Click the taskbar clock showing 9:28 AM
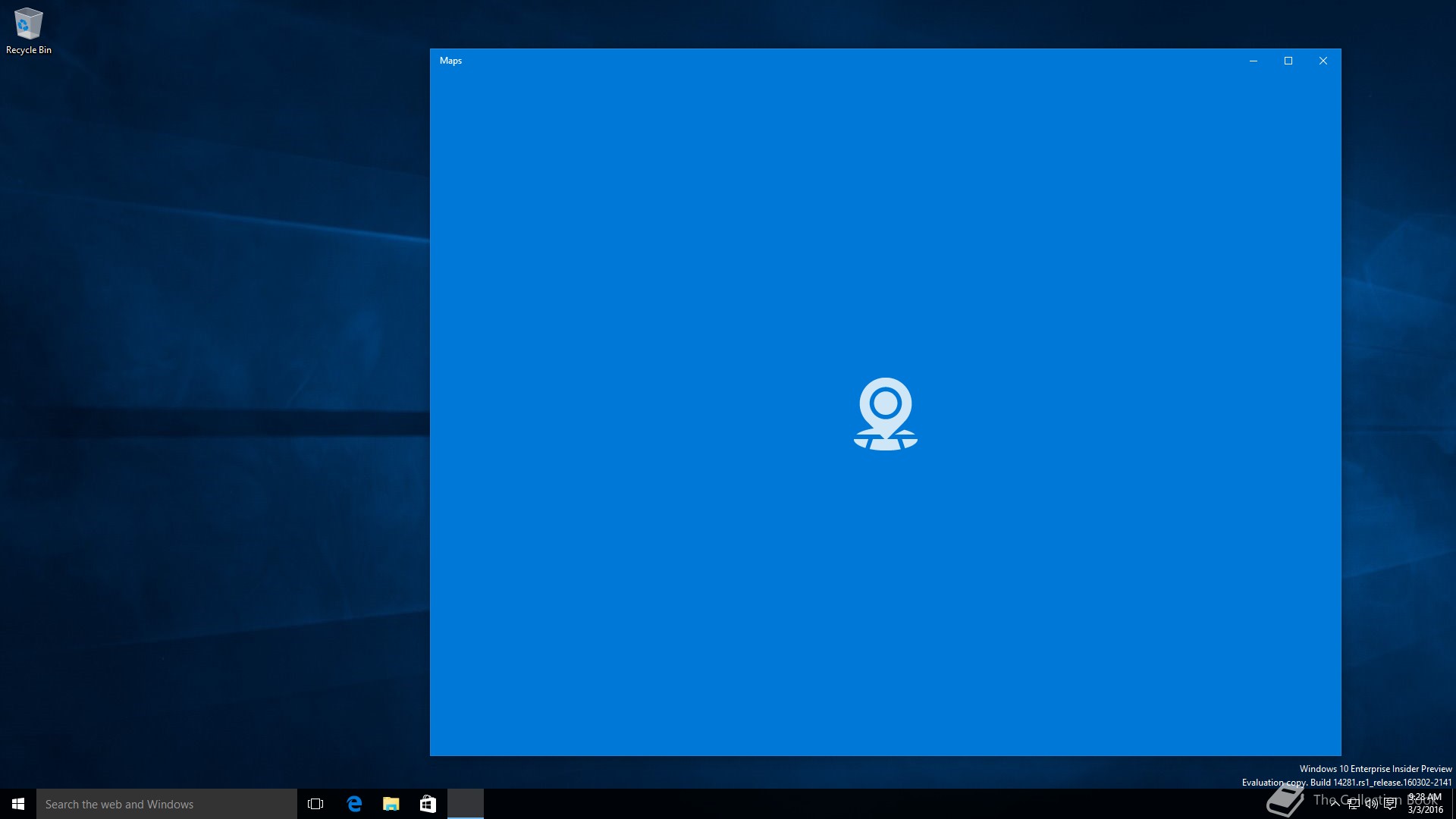 [x=1425, y=804]
